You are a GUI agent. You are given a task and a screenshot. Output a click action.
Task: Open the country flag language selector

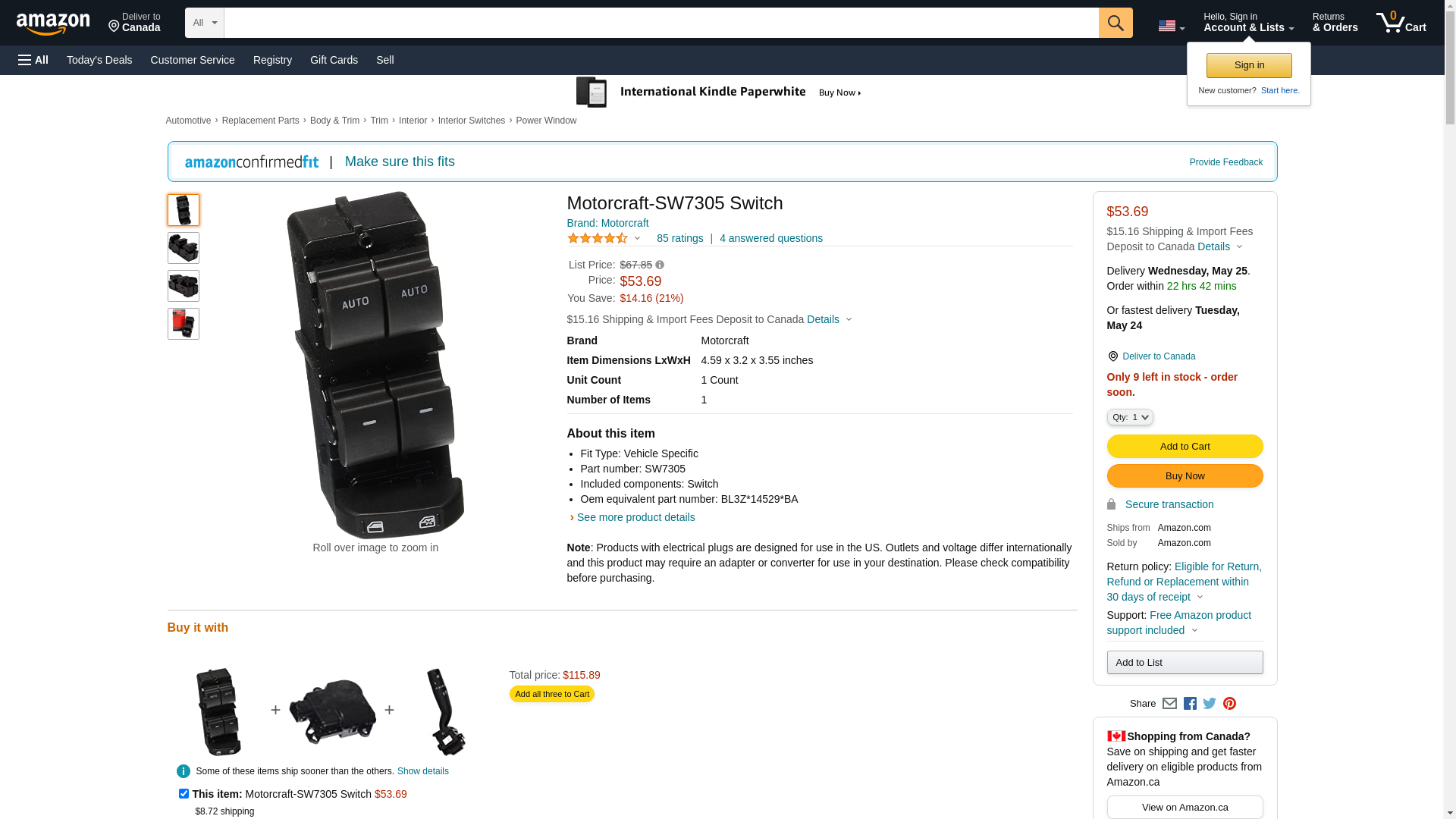coord(1171,27)
